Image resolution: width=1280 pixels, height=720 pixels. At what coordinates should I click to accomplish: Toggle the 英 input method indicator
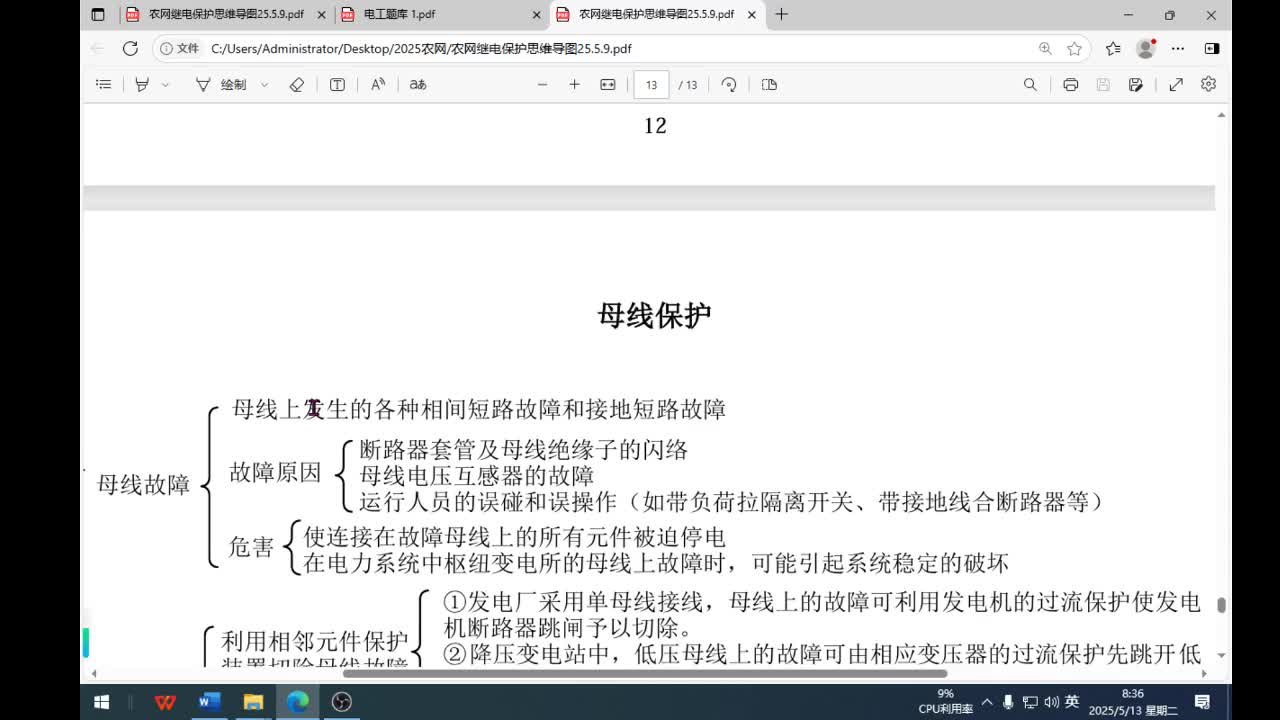click(x=1072, y=702)
